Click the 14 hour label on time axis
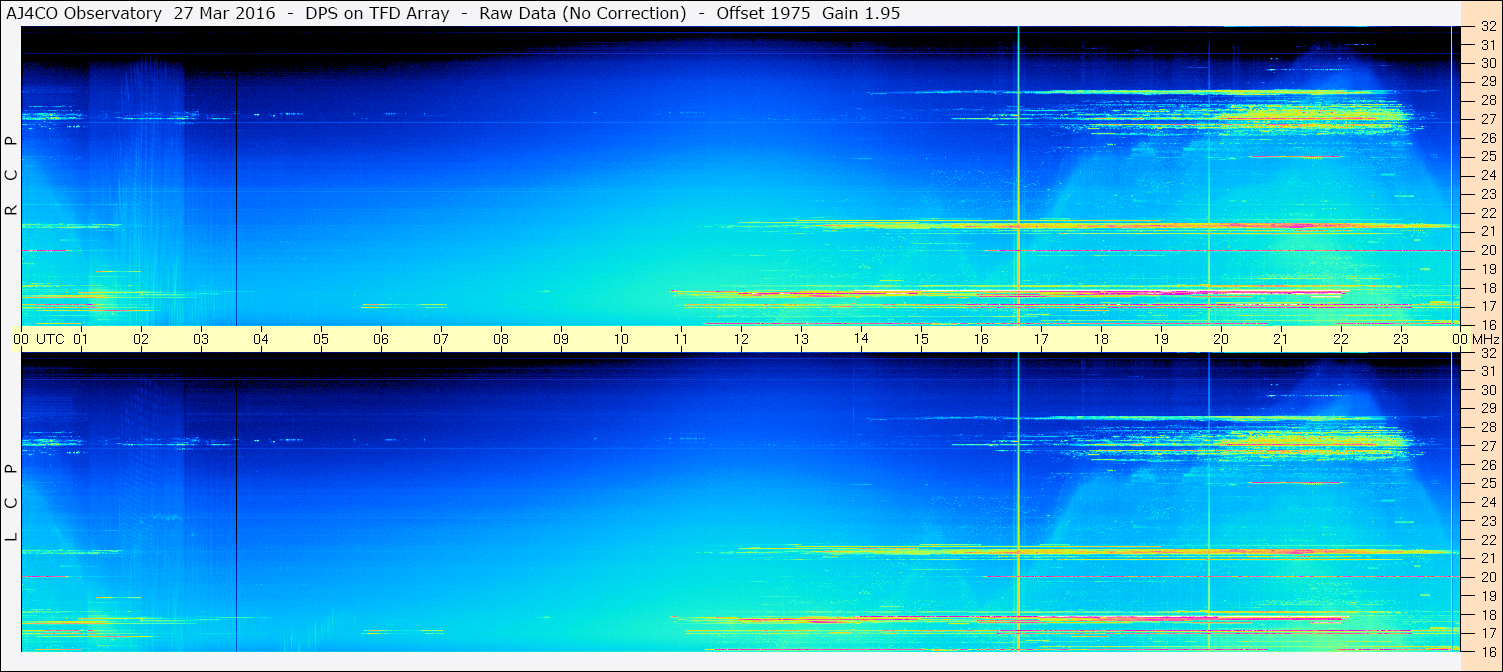 coord(861,339)
